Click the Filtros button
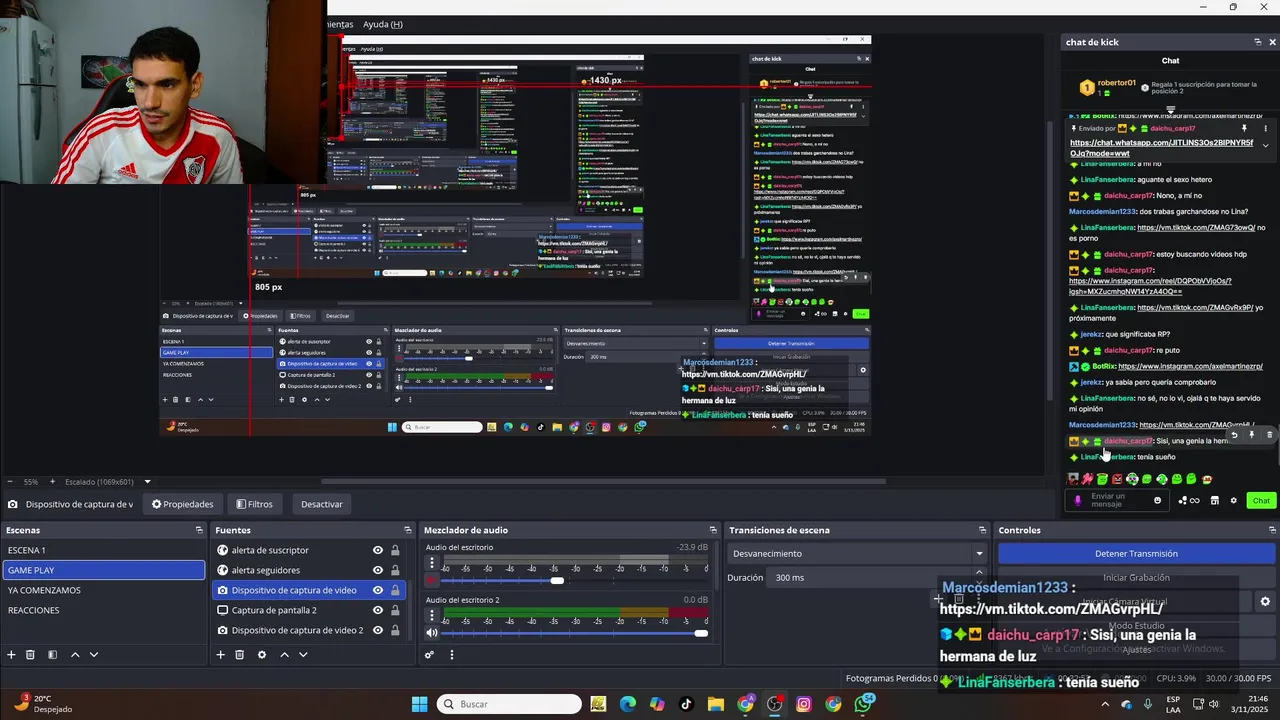 tap(254, 504)
